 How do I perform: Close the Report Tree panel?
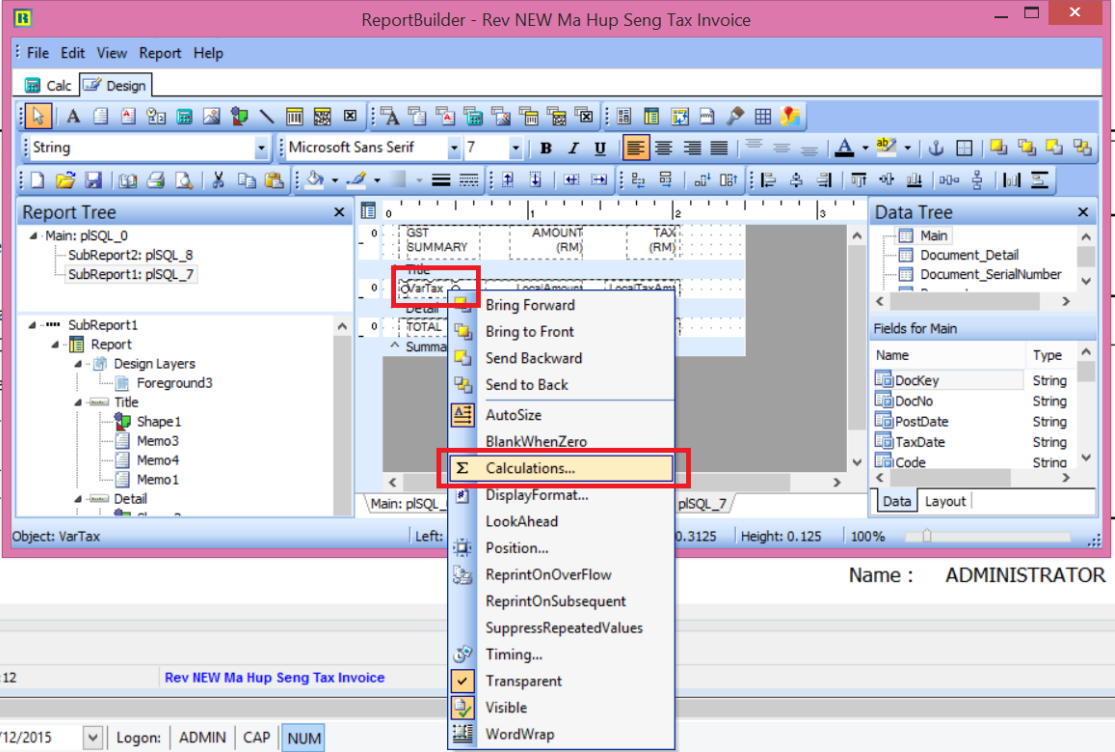[x=339, y=213]
